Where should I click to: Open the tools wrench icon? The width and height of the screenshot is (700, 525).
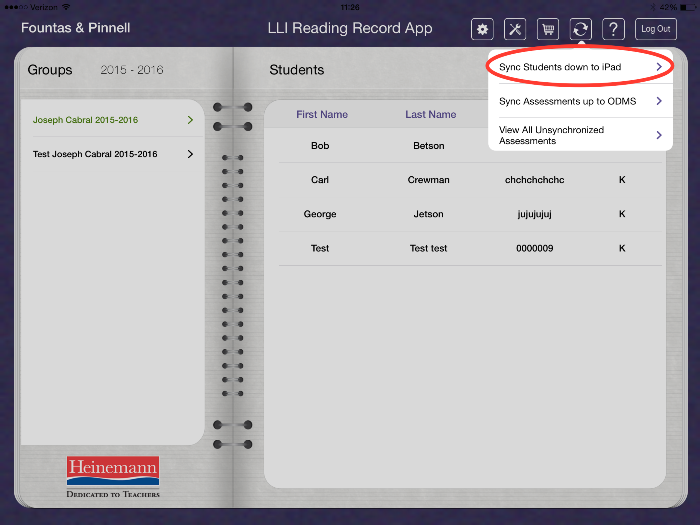pos(515,29)
